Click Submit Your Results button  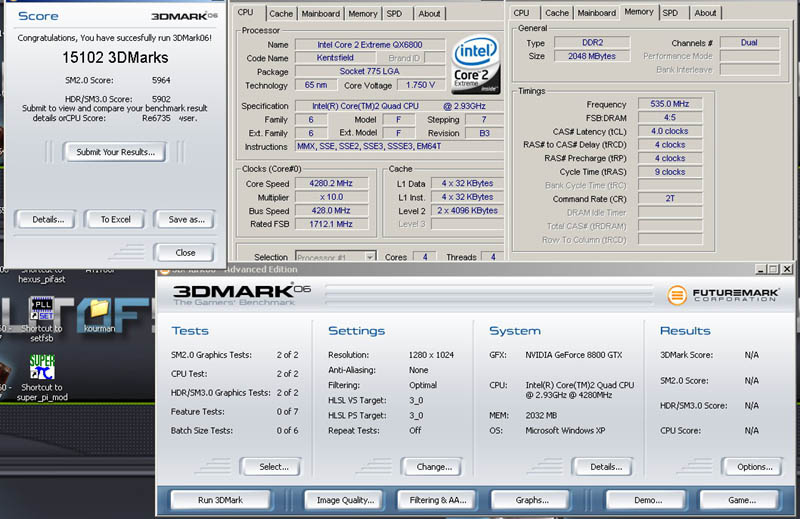(115, 152)
